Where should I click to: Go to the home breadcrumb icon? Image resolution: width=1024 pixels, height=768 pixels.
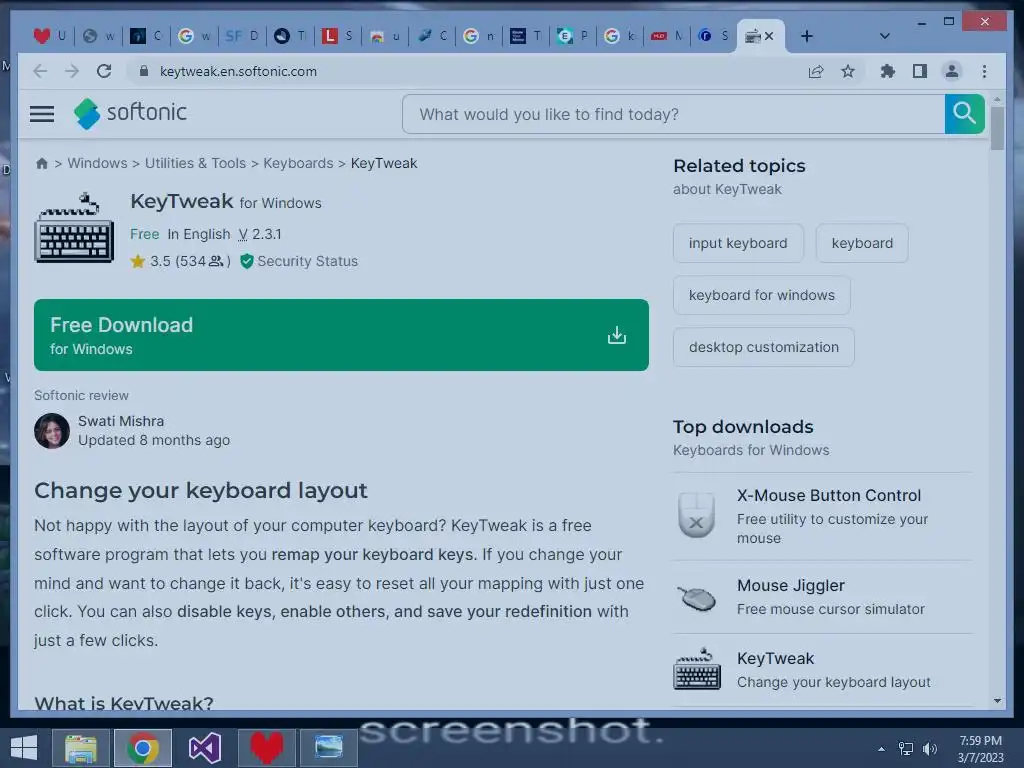(42, 163)
